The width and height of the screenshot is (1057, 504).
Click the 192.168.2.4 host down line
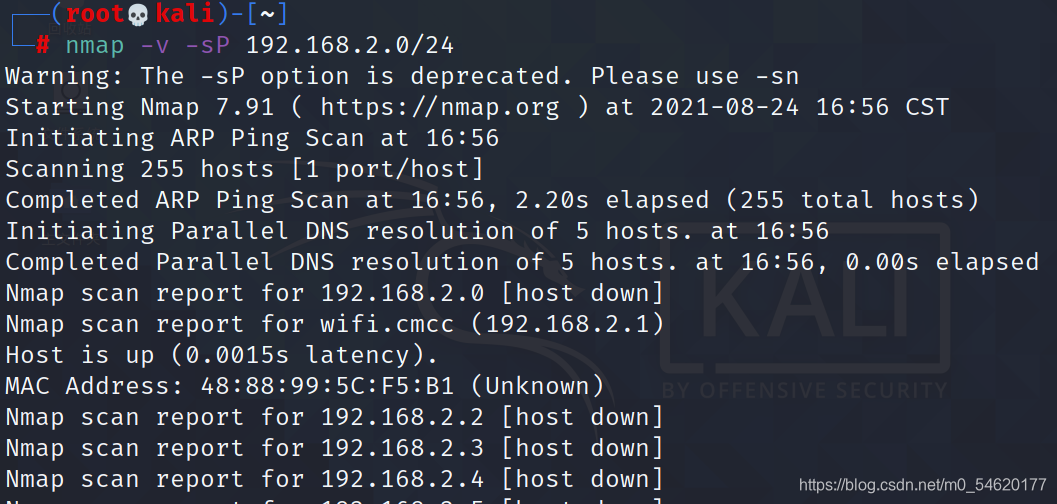(335, 479)
